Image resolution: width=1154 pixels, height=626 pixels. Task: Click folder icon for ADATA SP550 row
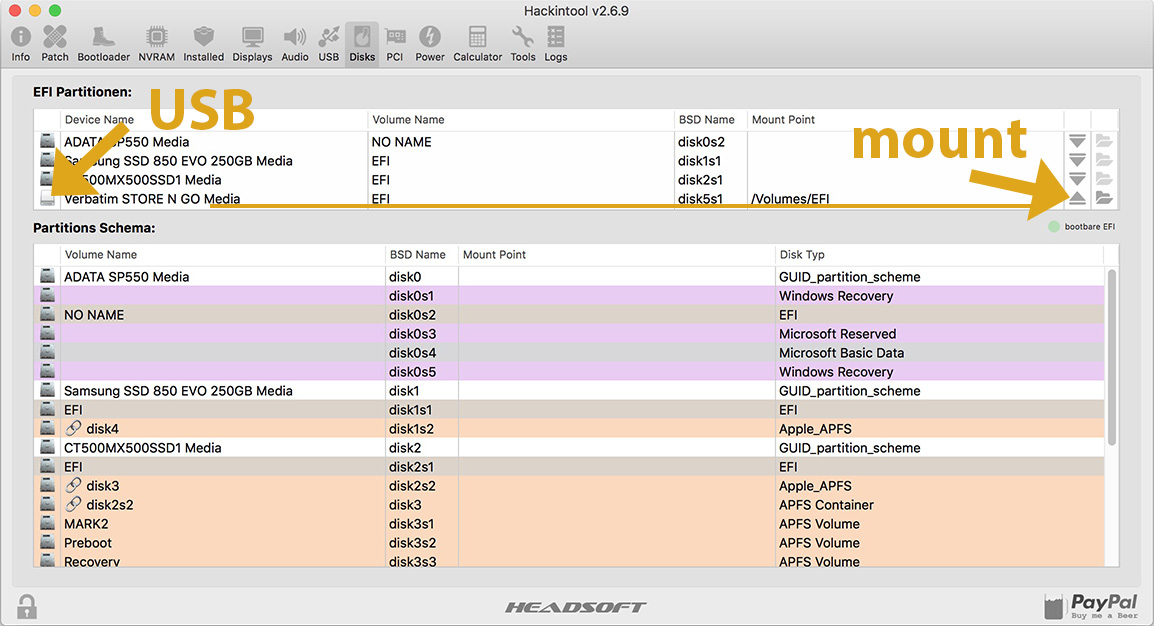click(x=1103, y=141)
